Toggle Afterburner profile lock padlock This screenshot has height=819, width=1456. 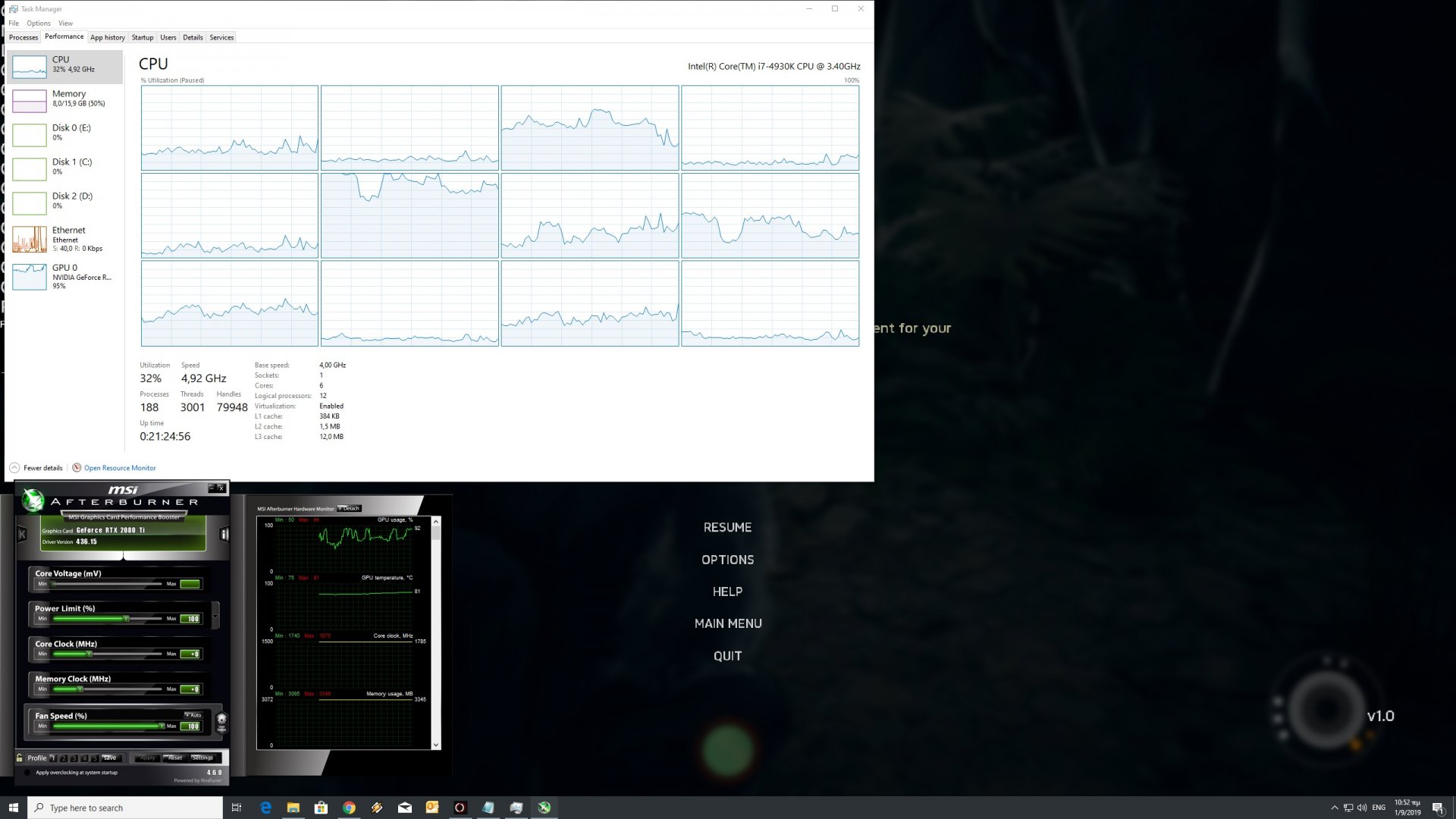20,758
